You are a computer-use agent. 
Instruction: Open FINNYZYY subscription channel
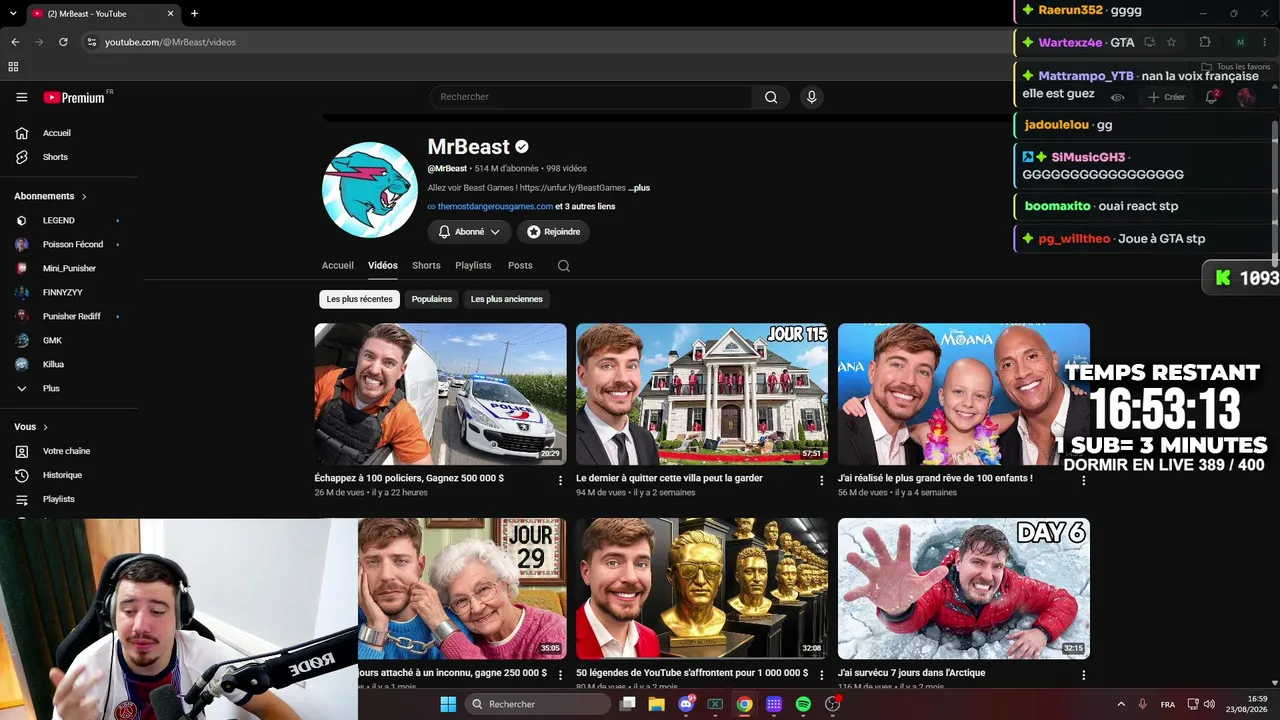[62, 292]
